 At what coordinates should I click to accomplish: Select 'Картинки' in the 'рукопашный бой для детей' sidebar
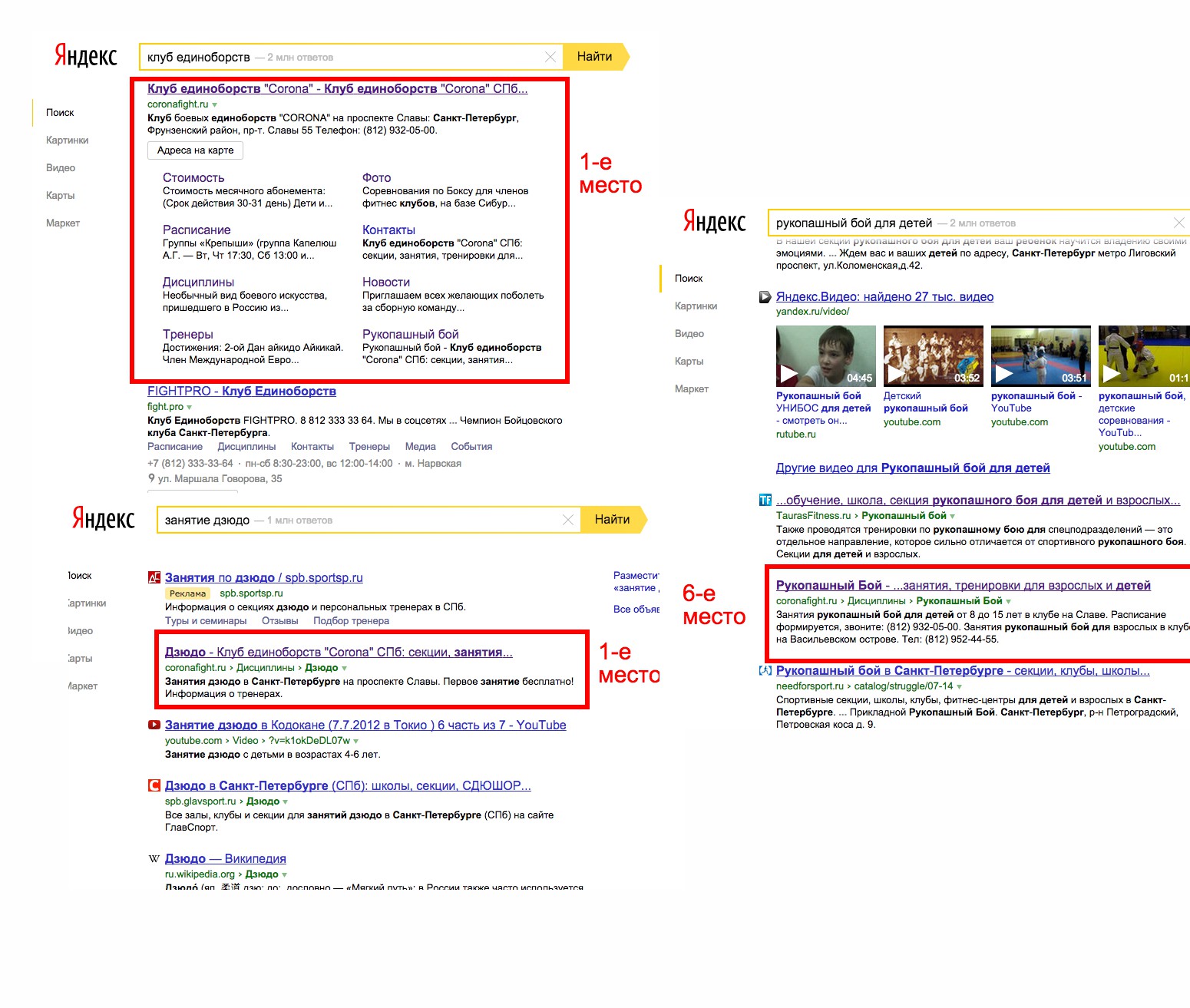click(696, 306)
